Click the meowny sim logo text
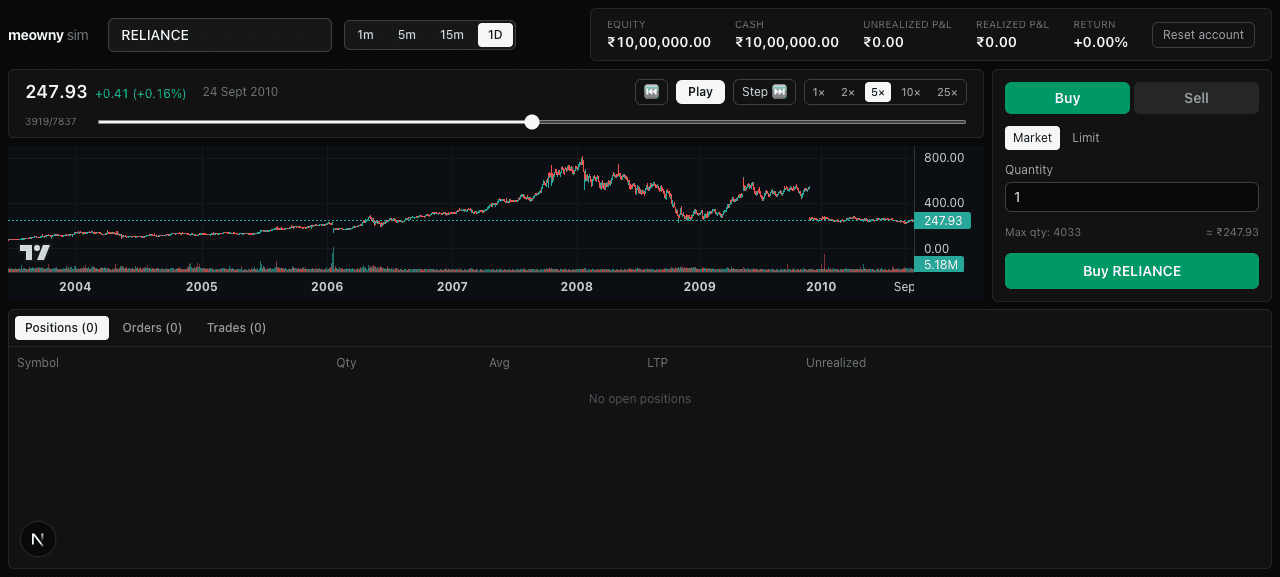This screenshot has width=1280, height=577. [48, 35]
